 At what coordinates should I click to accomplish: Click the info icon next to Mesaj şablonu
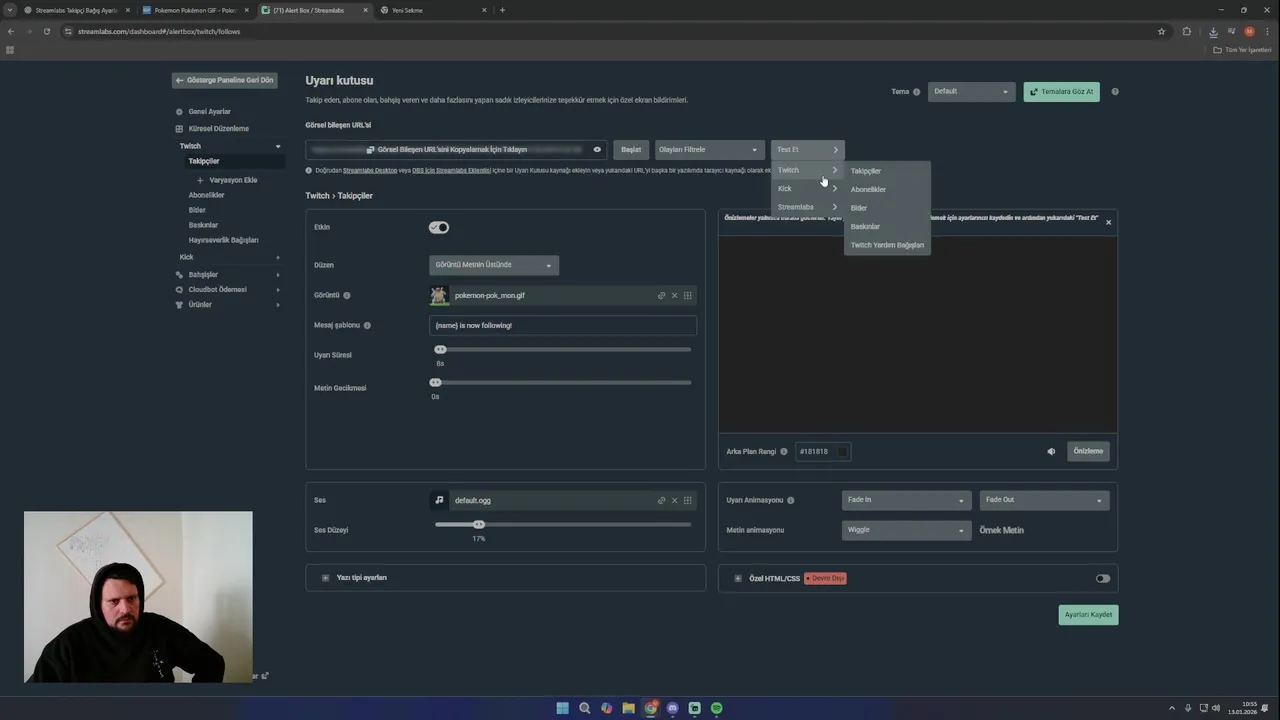tap(367, 326)
